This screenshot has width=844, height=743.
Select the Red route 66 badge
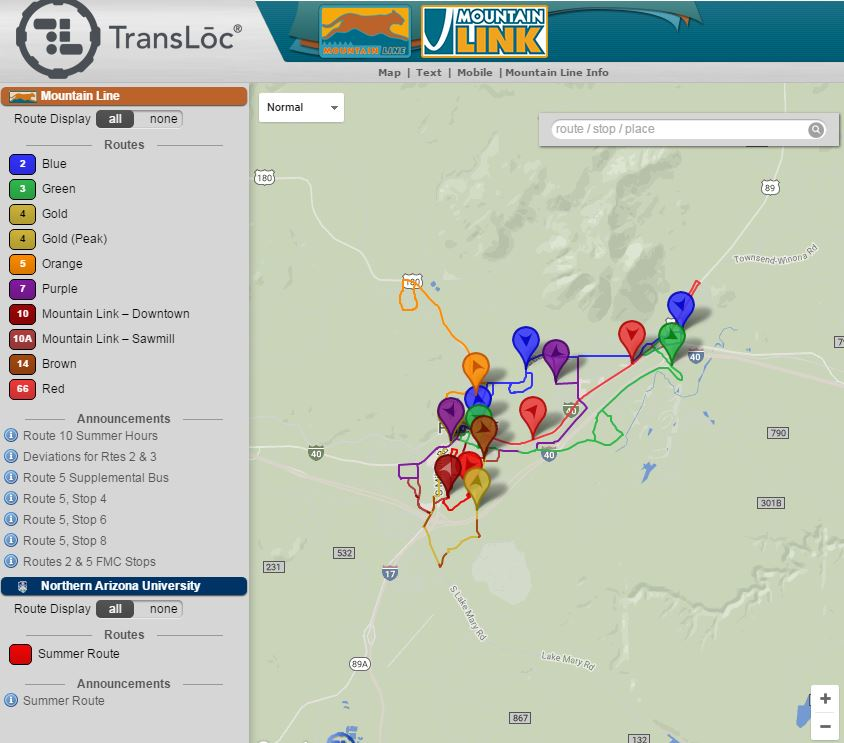click(x=22, y=389)
